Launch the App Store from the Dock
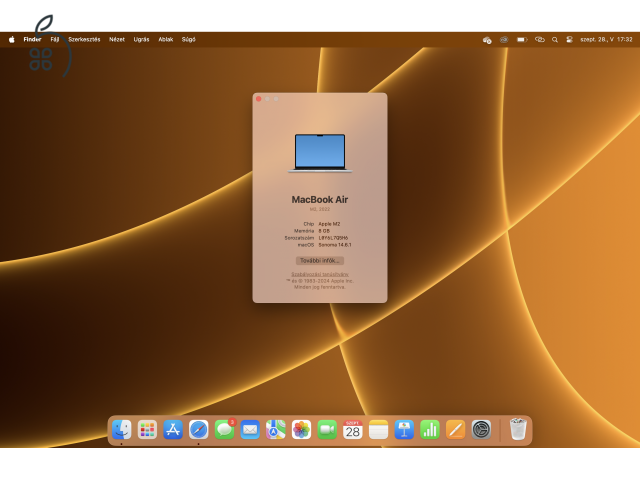Screen dimensions: 640x480 tap(173, 430)
